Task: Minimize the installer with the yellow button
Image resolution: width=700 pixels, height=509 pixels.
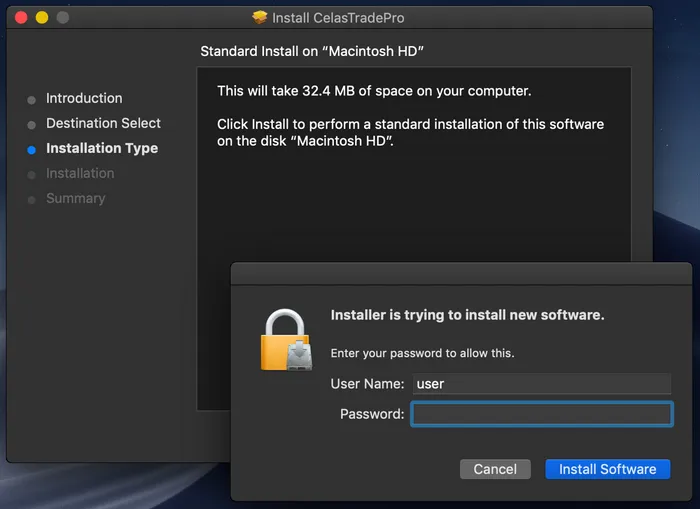Action: tap(42, 18)
